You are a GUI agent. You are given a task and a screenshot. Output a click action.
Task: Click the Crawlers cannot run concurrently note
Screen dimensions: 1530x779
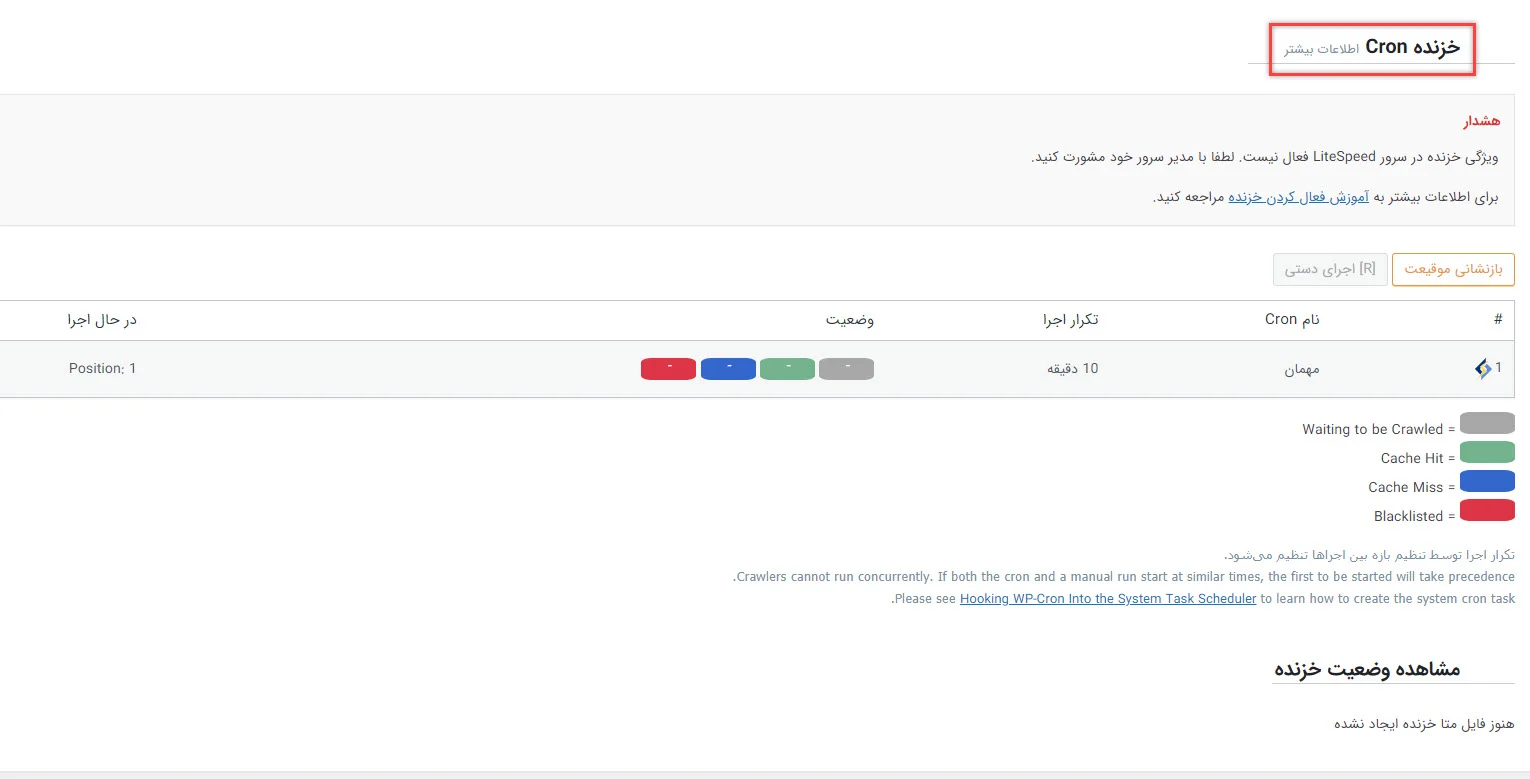click(x=1124, y=577)
